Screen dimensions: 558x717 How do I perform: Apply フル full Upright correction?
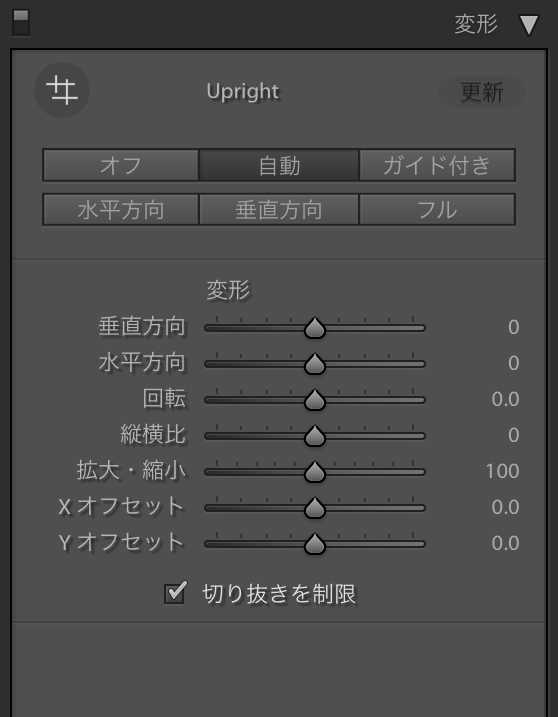click(437, 209)
